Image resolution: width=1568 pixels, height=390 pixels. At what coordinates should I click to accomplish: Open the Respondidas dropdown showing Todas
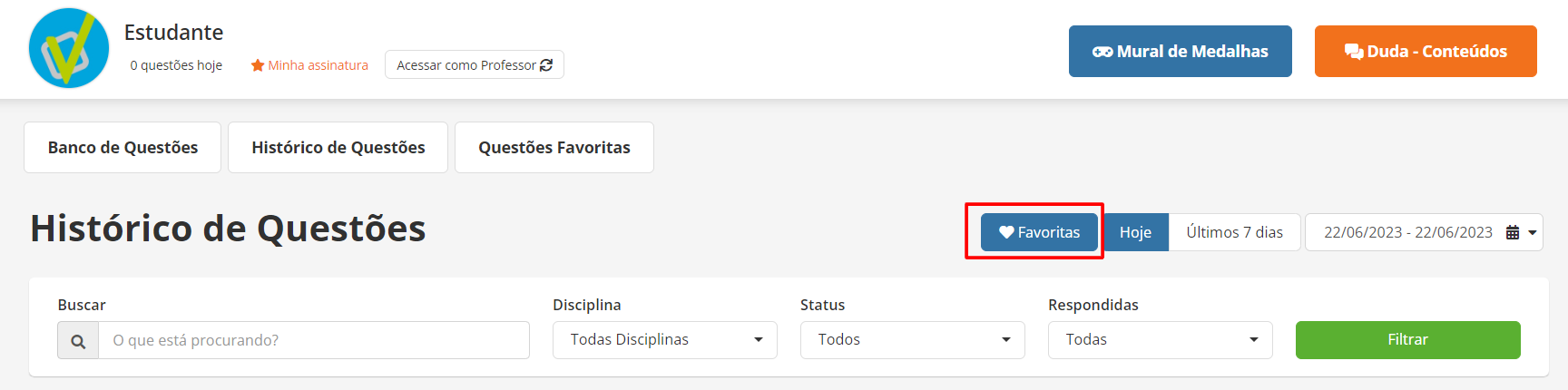click(x=1161, y=340)
